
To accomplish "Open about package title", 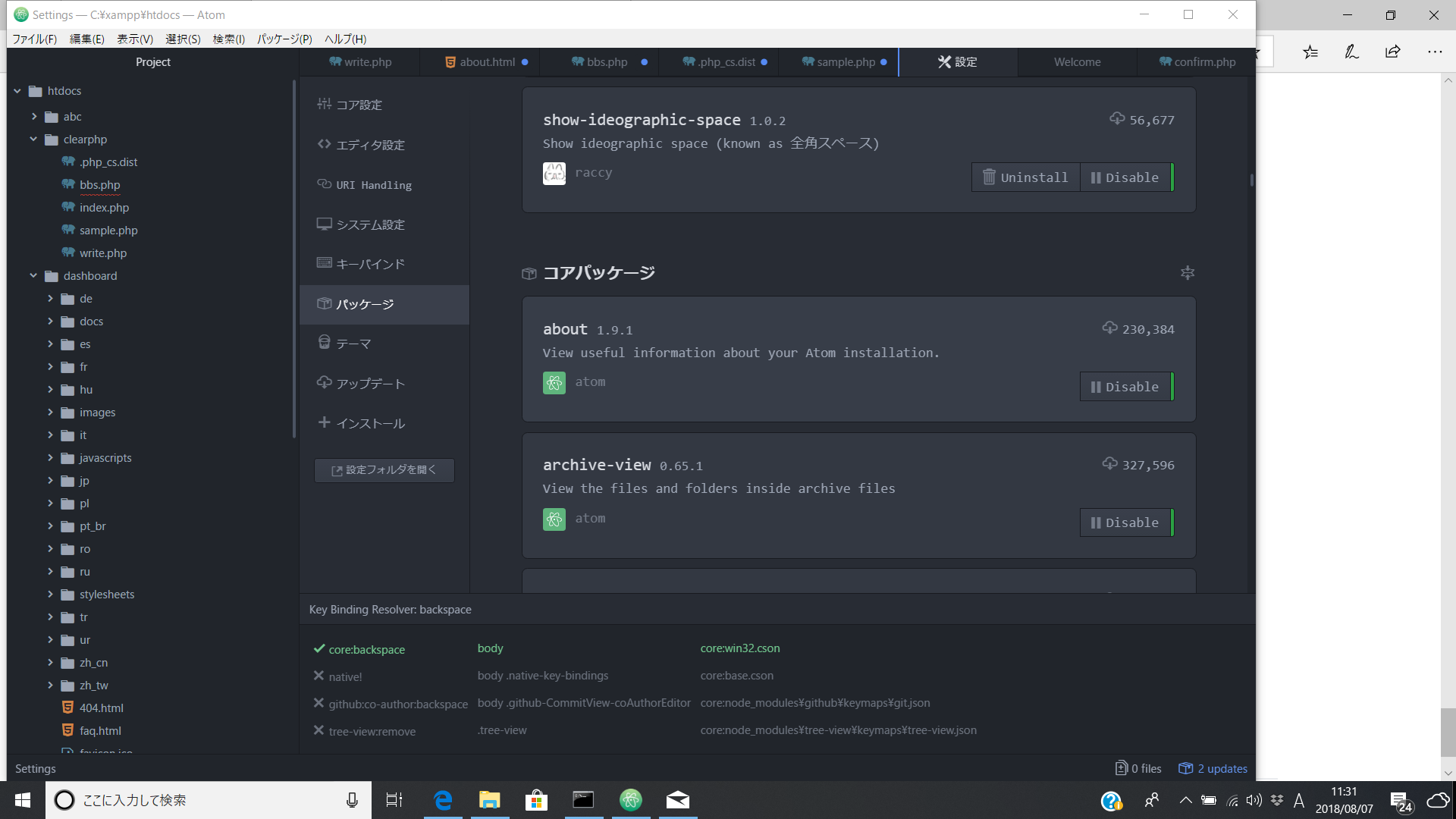I will point(565,329).
